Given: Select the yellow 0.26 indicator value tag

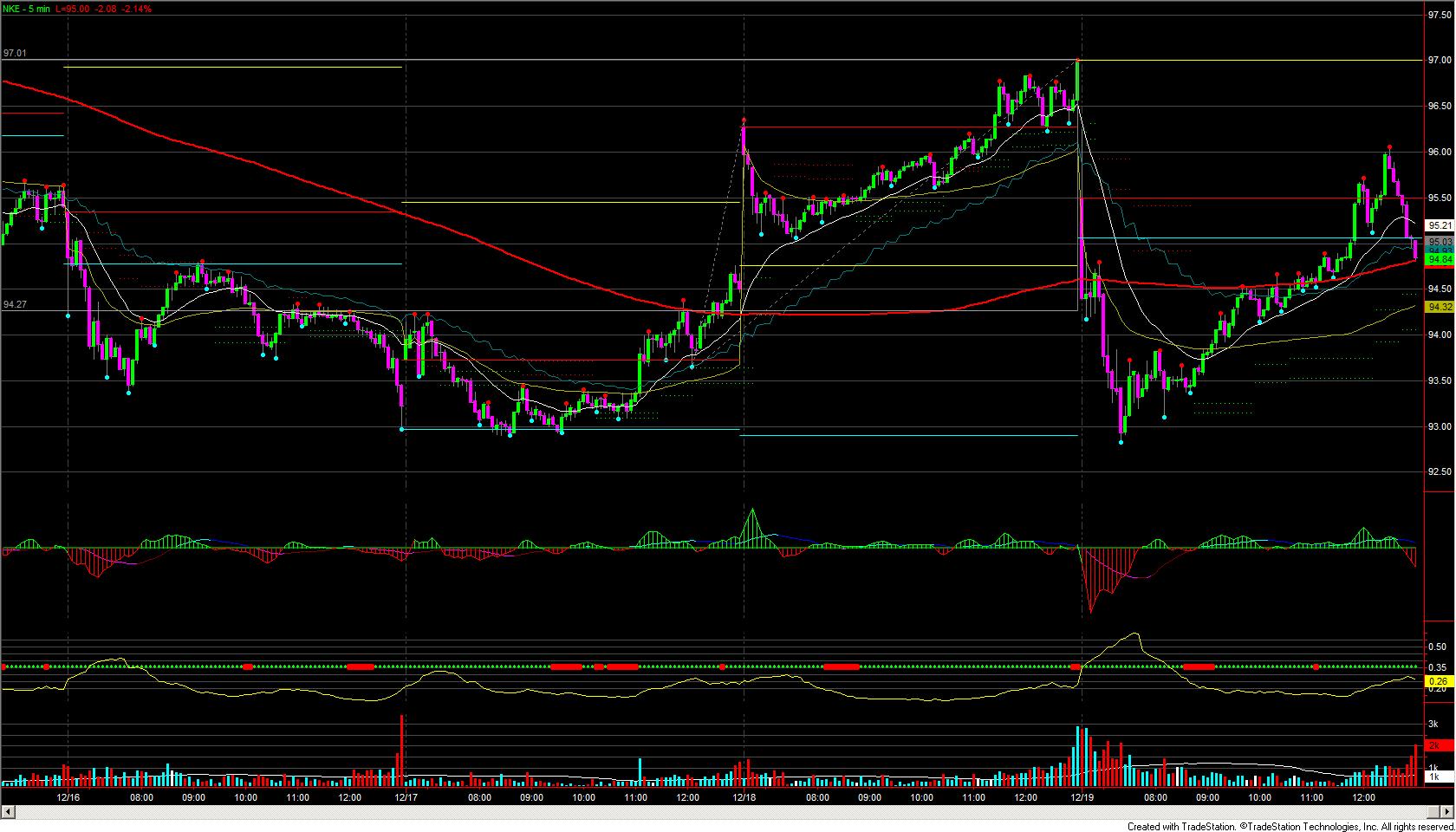Looking at the screenshot, I should (1438, 681).
